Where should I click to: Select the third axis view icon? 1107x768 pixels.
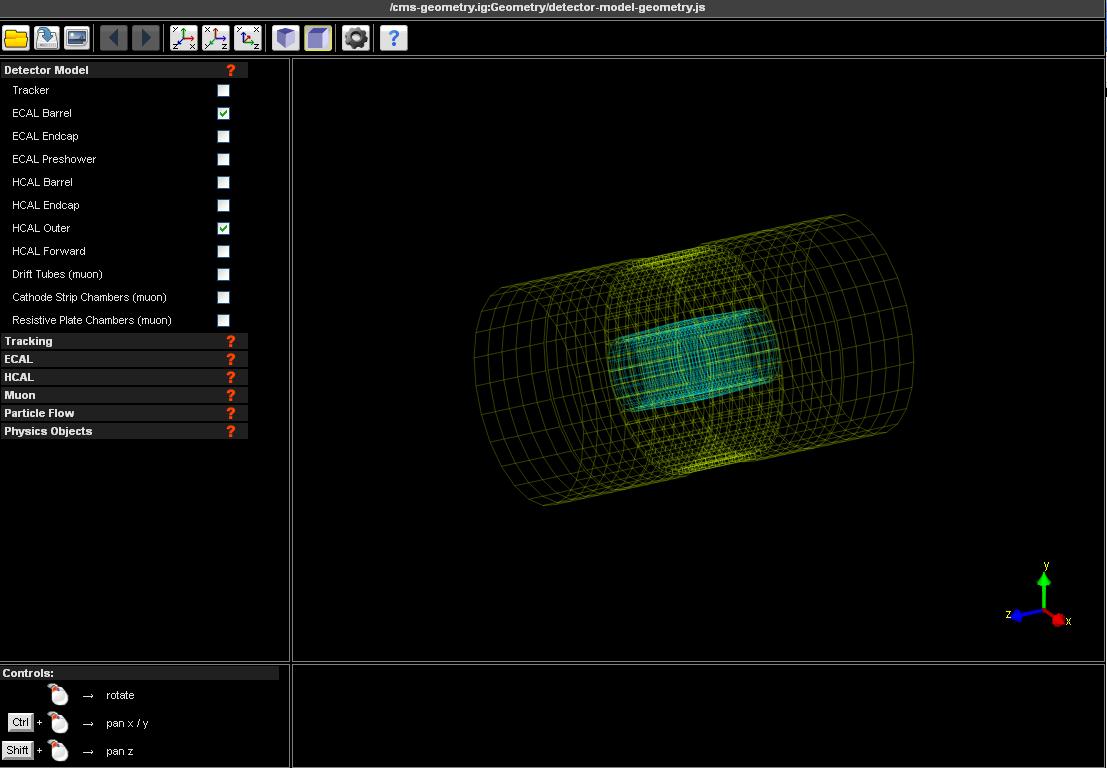click(247, 38)
